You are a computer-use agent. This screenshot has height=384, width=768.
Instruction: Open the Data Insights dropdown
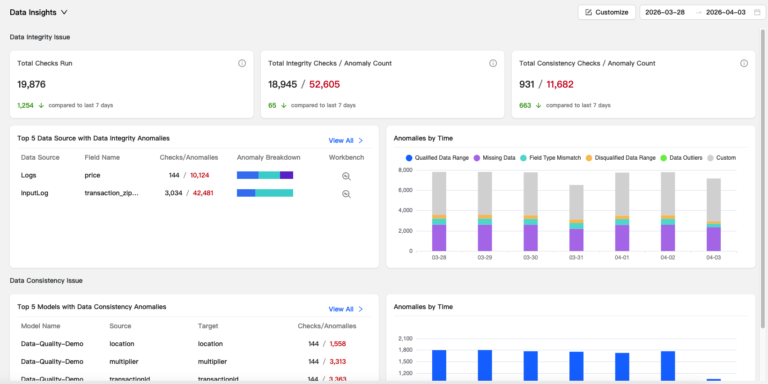coord(38,12)
